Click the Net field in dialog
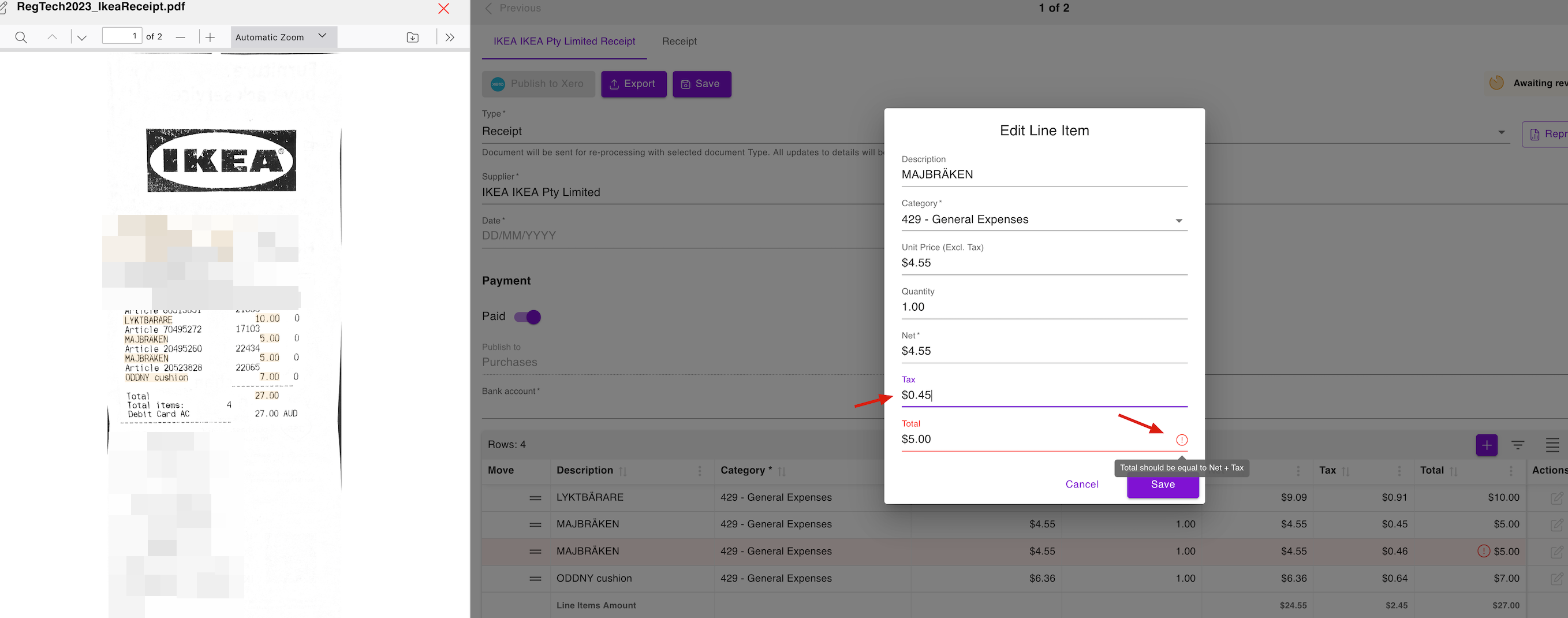1568x618 pixels. (x=1044, y=351)
